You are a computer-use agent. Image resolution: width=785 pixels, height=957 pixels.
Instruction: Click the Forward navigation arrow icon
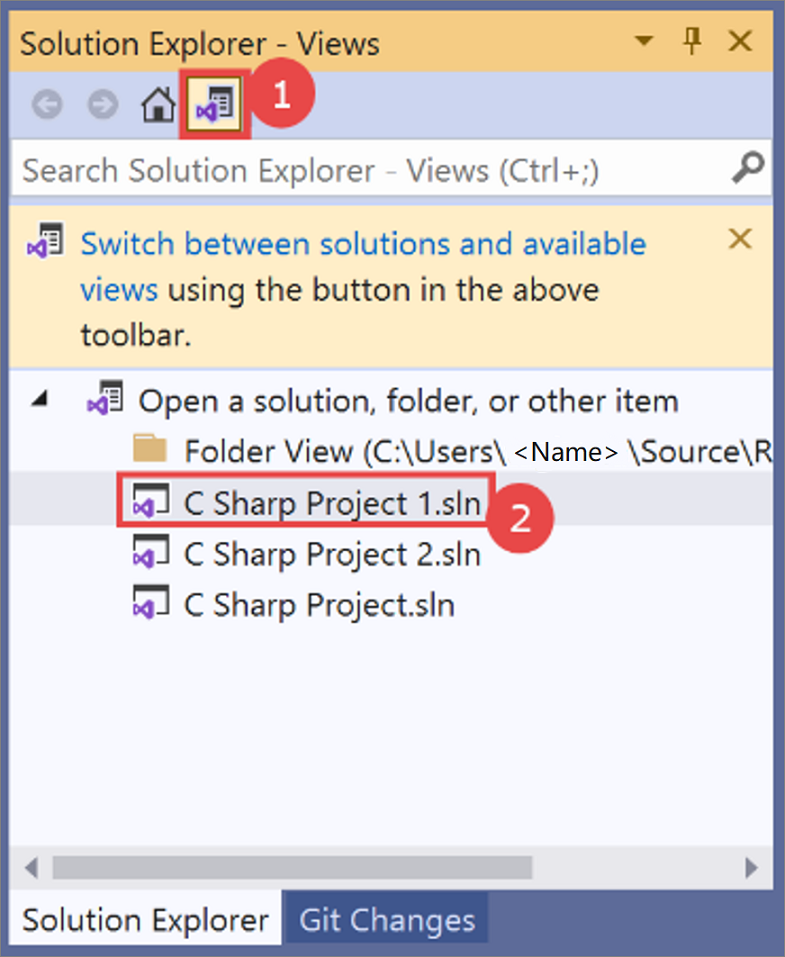click(x=103, y=104)
